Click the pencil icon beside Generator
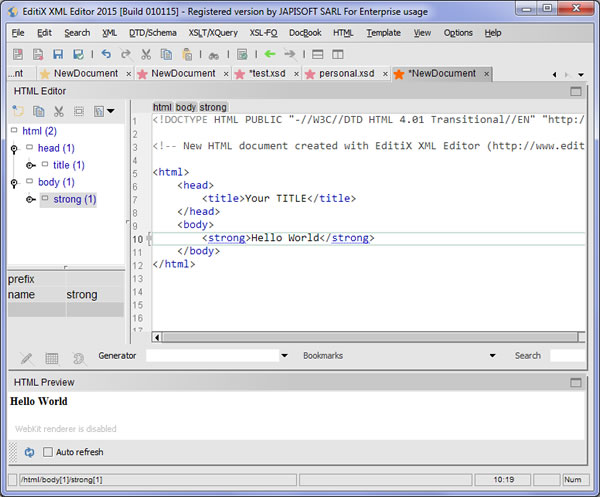Viewport: 600px width, 497px height. coord(26,358)
